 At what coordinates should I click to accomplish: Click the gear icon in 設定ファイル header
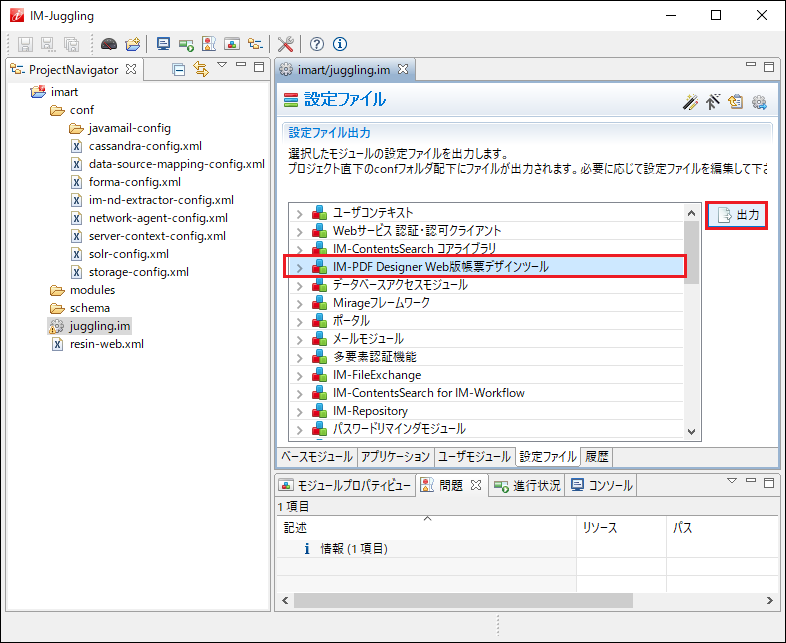pyautogui.click(x=759, y=102)
